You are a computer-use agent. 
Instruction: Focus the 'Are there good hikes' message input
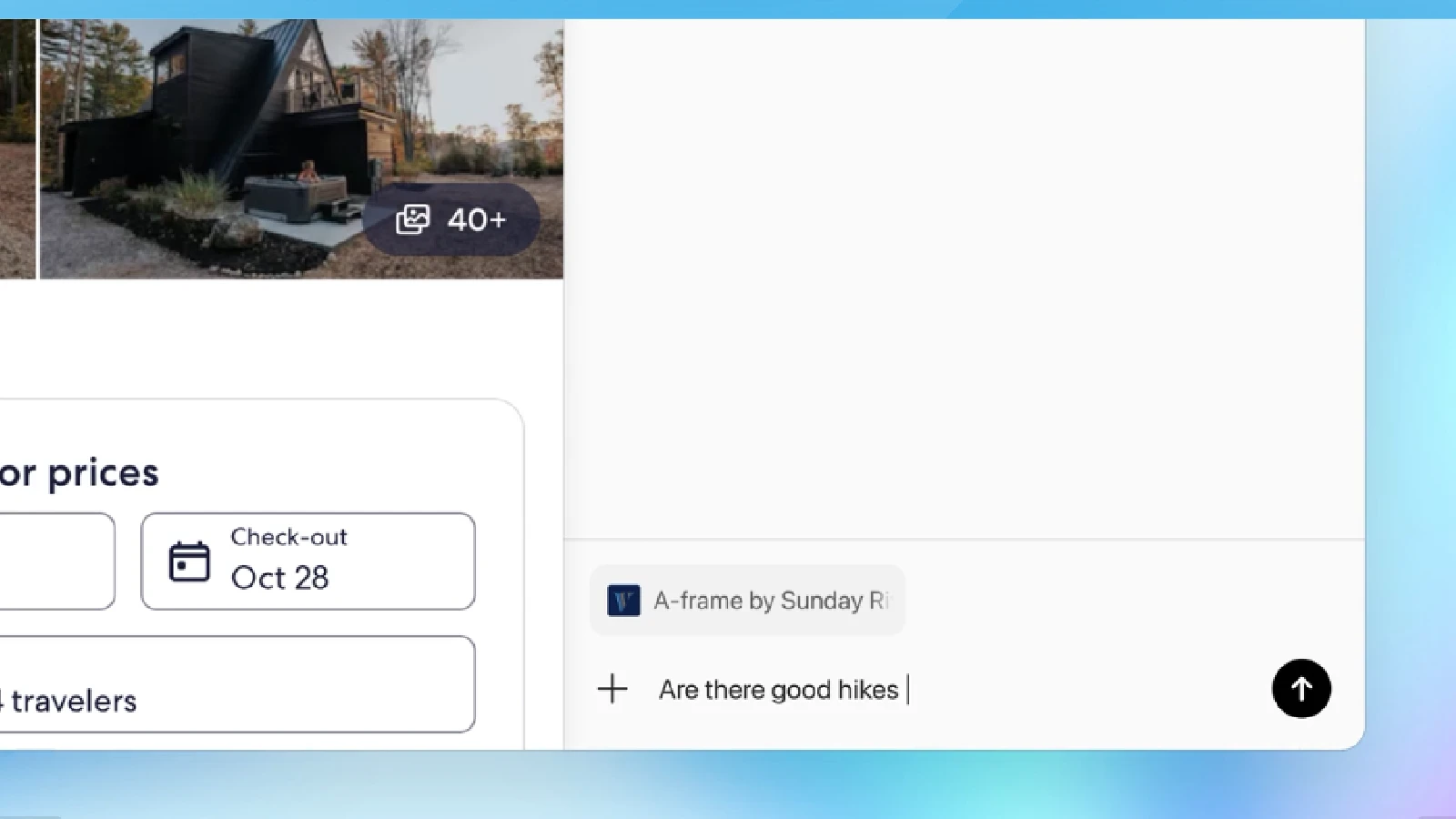tap(778, 690)
